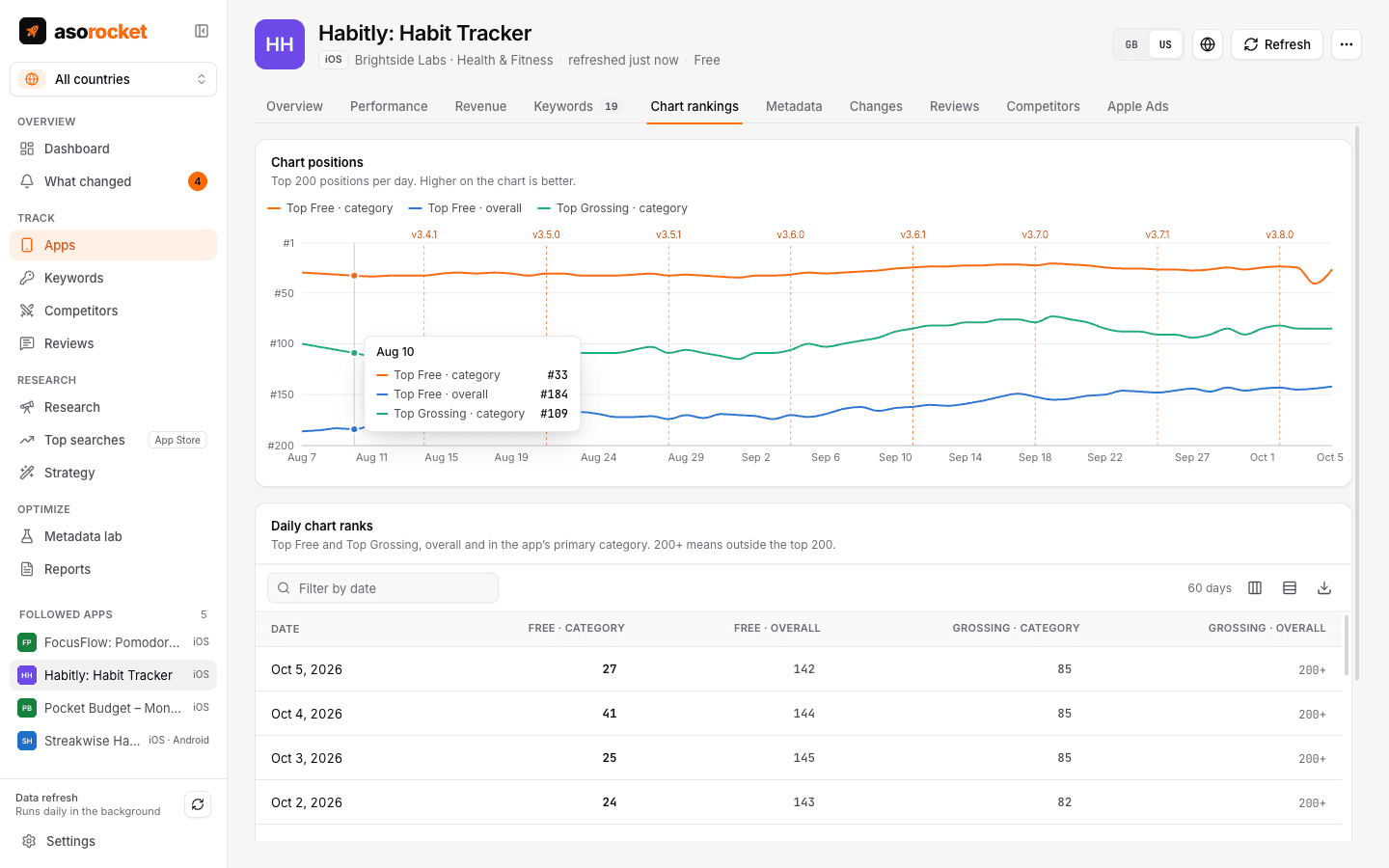Open Apps in sidebar

click(x=113, y=245)
